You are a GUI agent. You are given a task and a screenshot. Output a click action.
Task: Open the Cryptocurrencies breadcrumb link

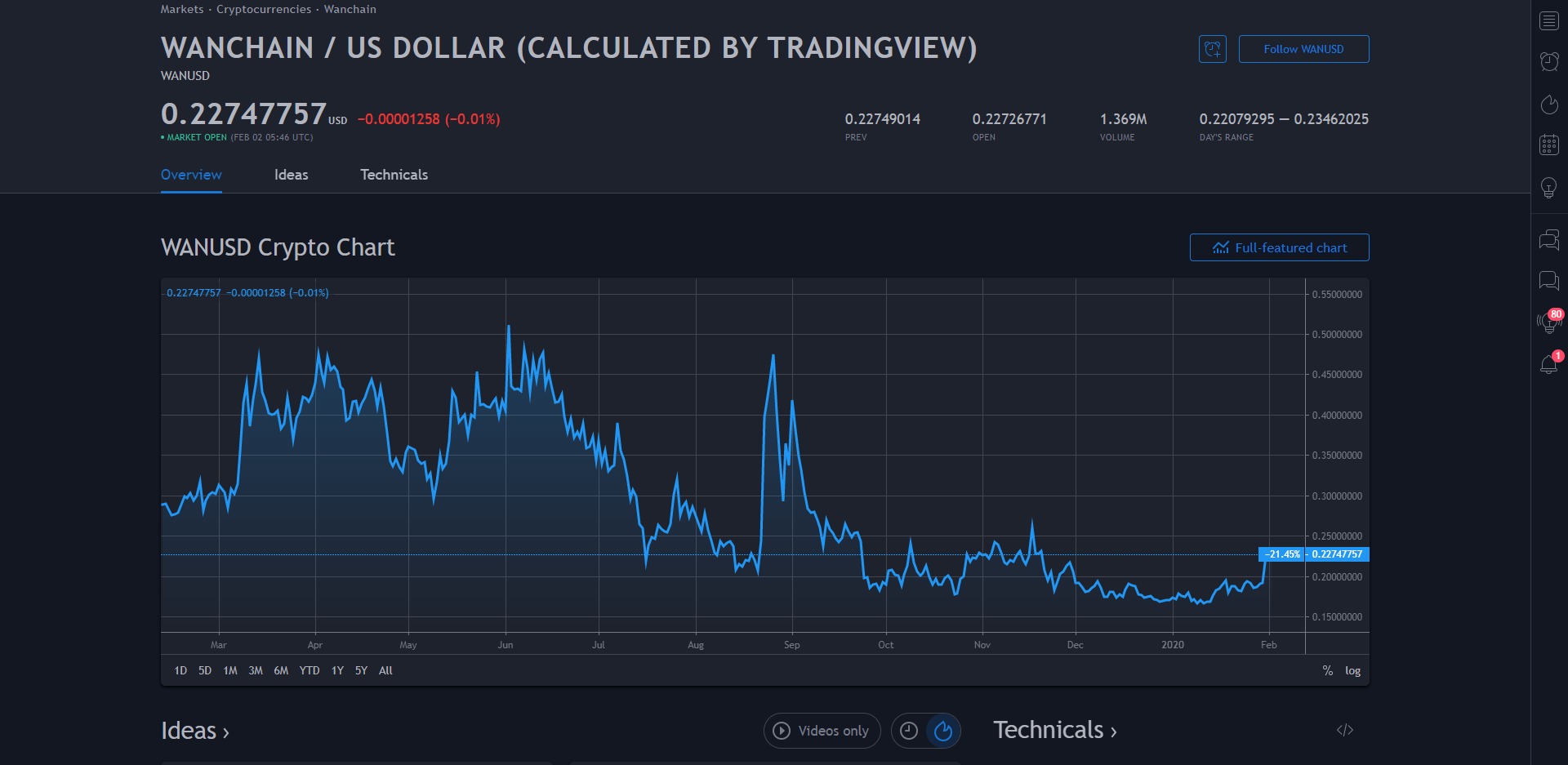[x=264, y=9]
